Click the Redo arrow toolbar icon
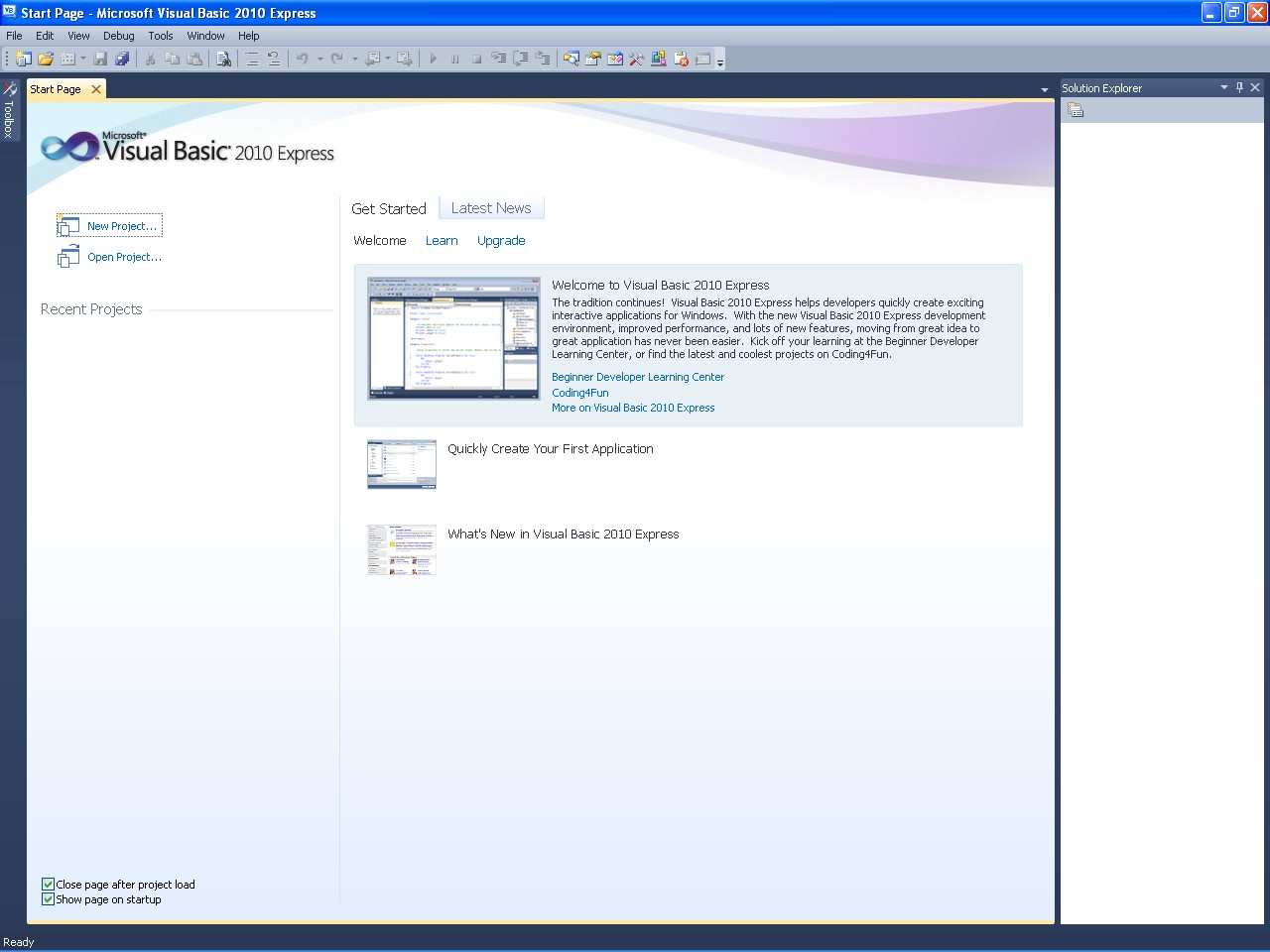 click(x=337, y=59)
